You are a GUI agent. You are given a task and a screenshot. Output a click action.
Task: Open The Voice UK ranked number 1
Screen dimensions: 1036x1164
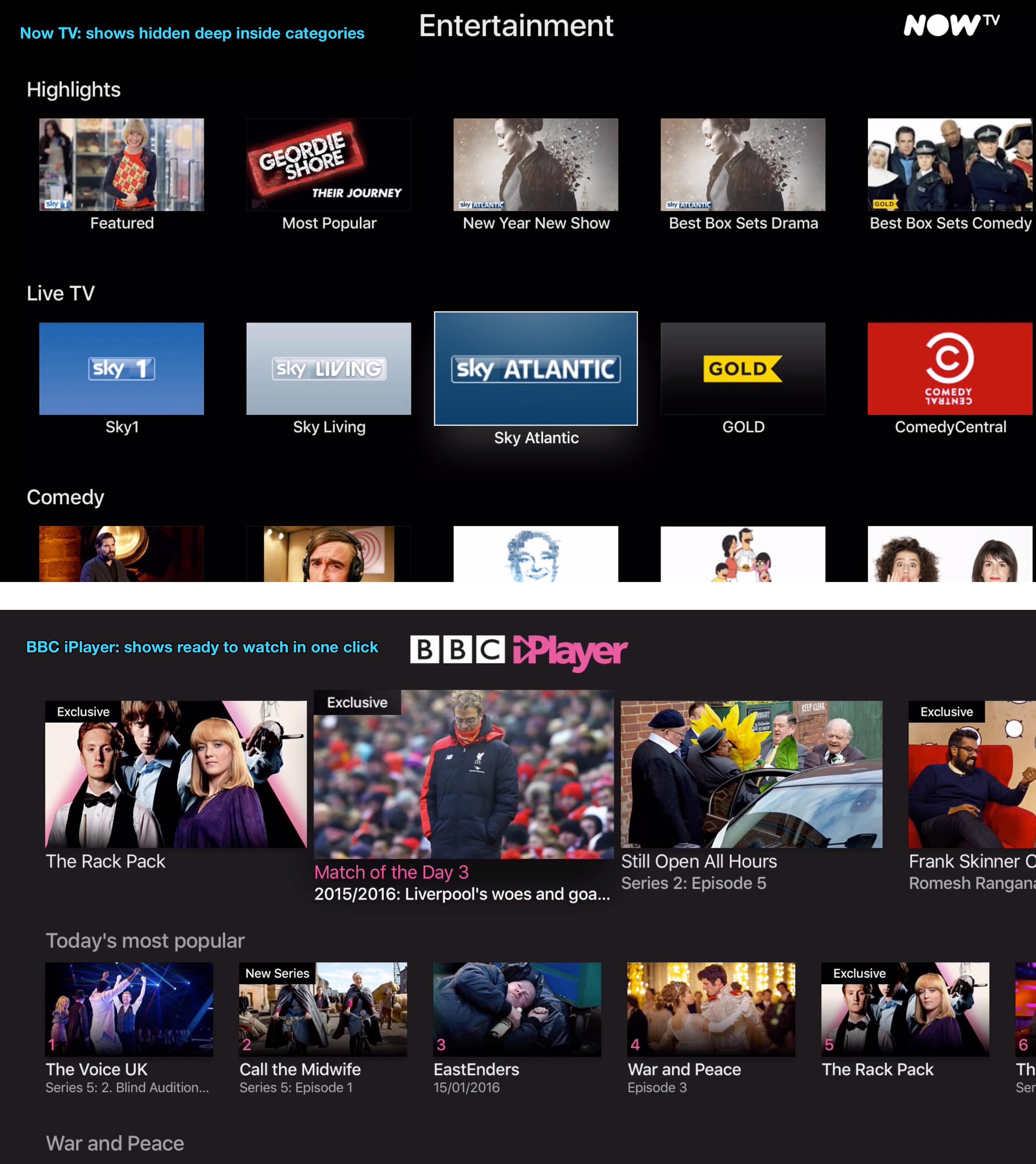coord(129,1009)
